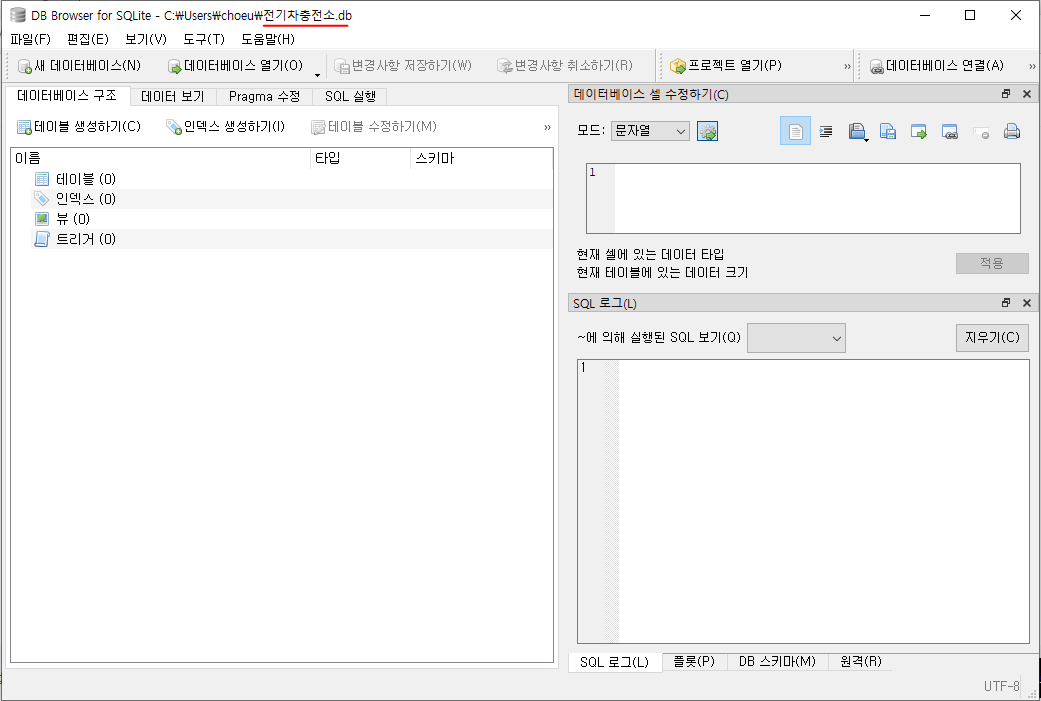1041x701 pixels.
Task: Click the disabled 적용 (Apply) button
Action: click(992, 264)
